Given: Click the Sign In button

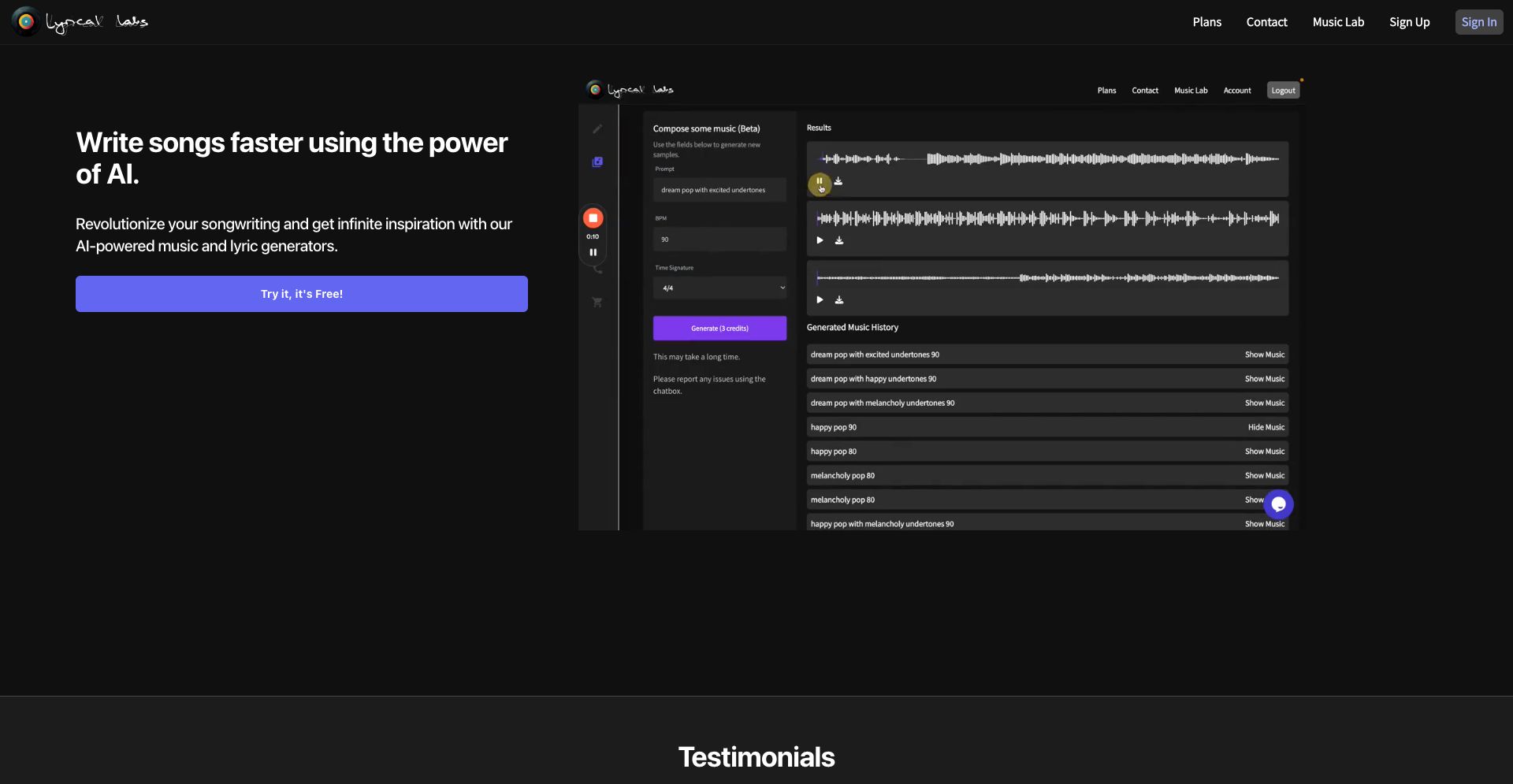Looking at the screenshot, I should (1478, 22).
